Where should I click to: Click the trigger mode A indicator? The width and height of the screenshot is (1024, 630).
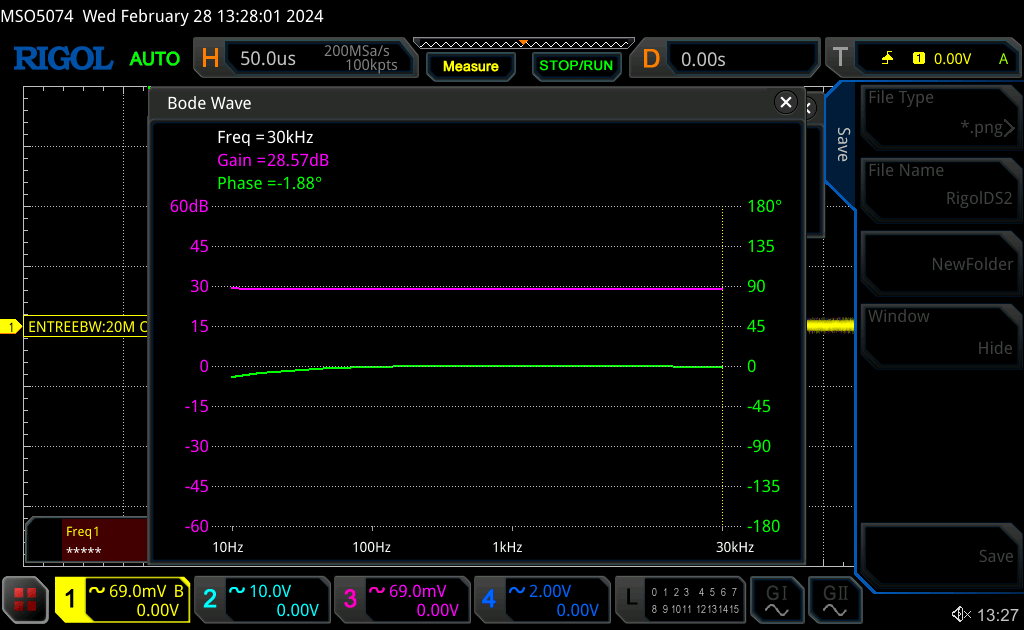(x=1004, y=59)
